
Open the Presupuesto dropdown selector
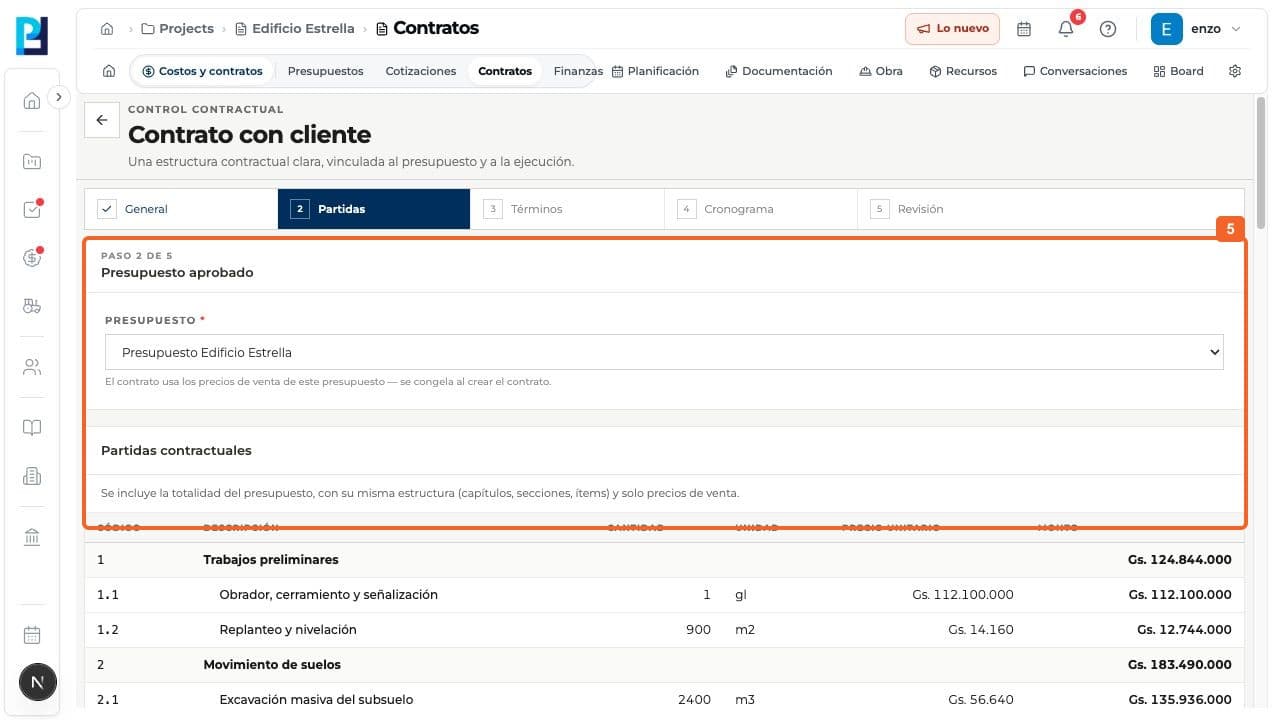[664, 352]
